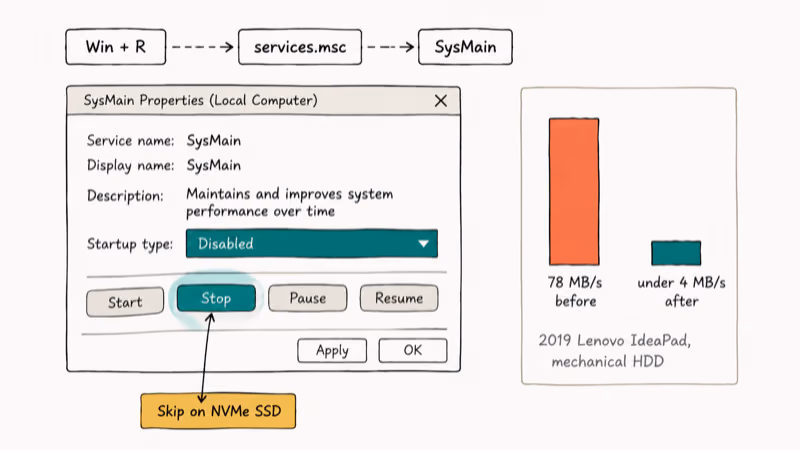The image size is (800, 450).
Task: Click the teal under 4 MB/s bar
Action: click(x=676, y=253)
